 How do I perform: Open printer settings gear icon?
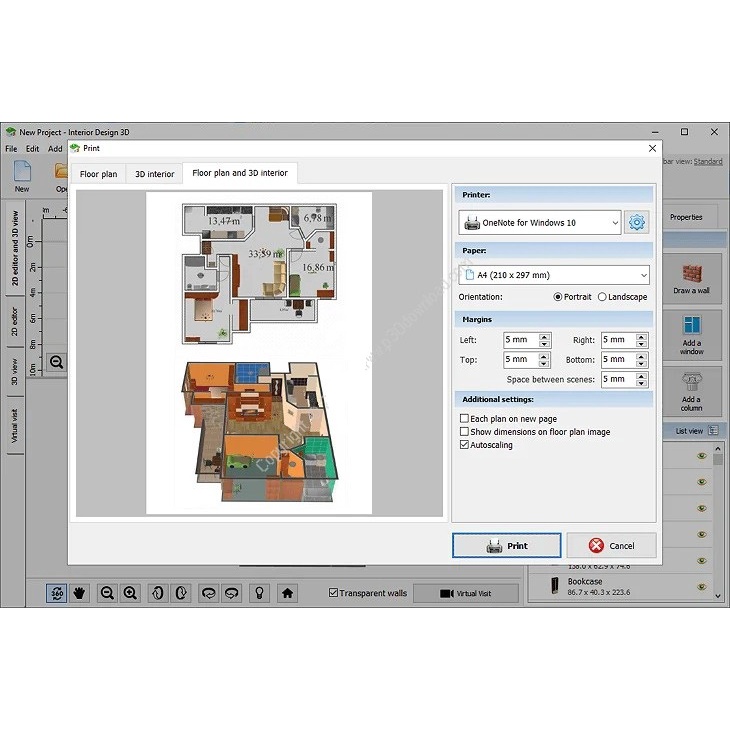(636, 223)
